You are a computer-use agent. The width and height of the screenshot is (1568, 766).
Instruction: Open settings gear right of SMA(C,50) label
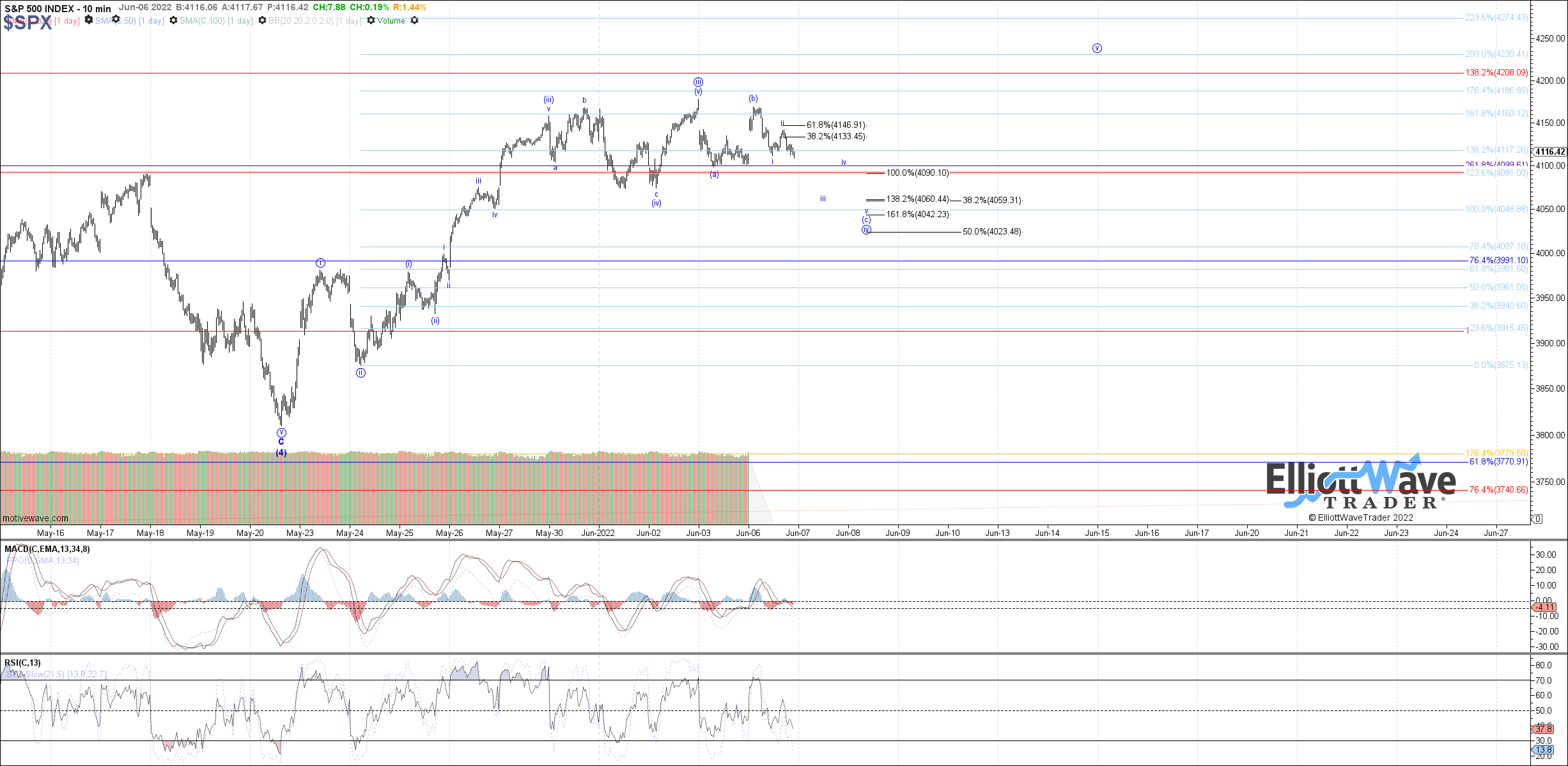point(173,20)
